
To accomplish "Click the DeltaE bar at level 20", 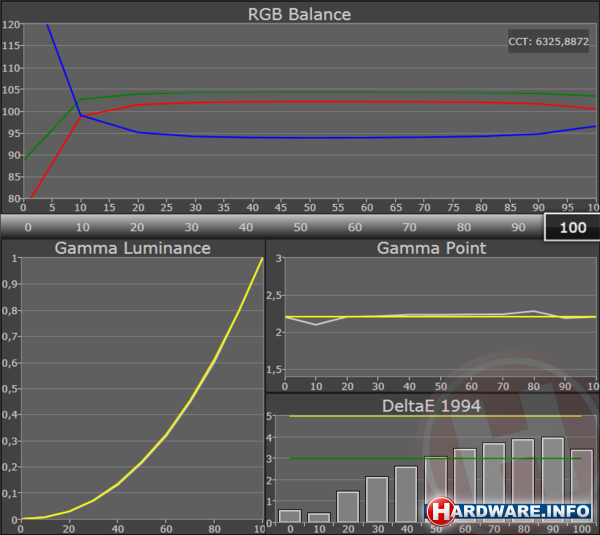I will click(347, 507).
